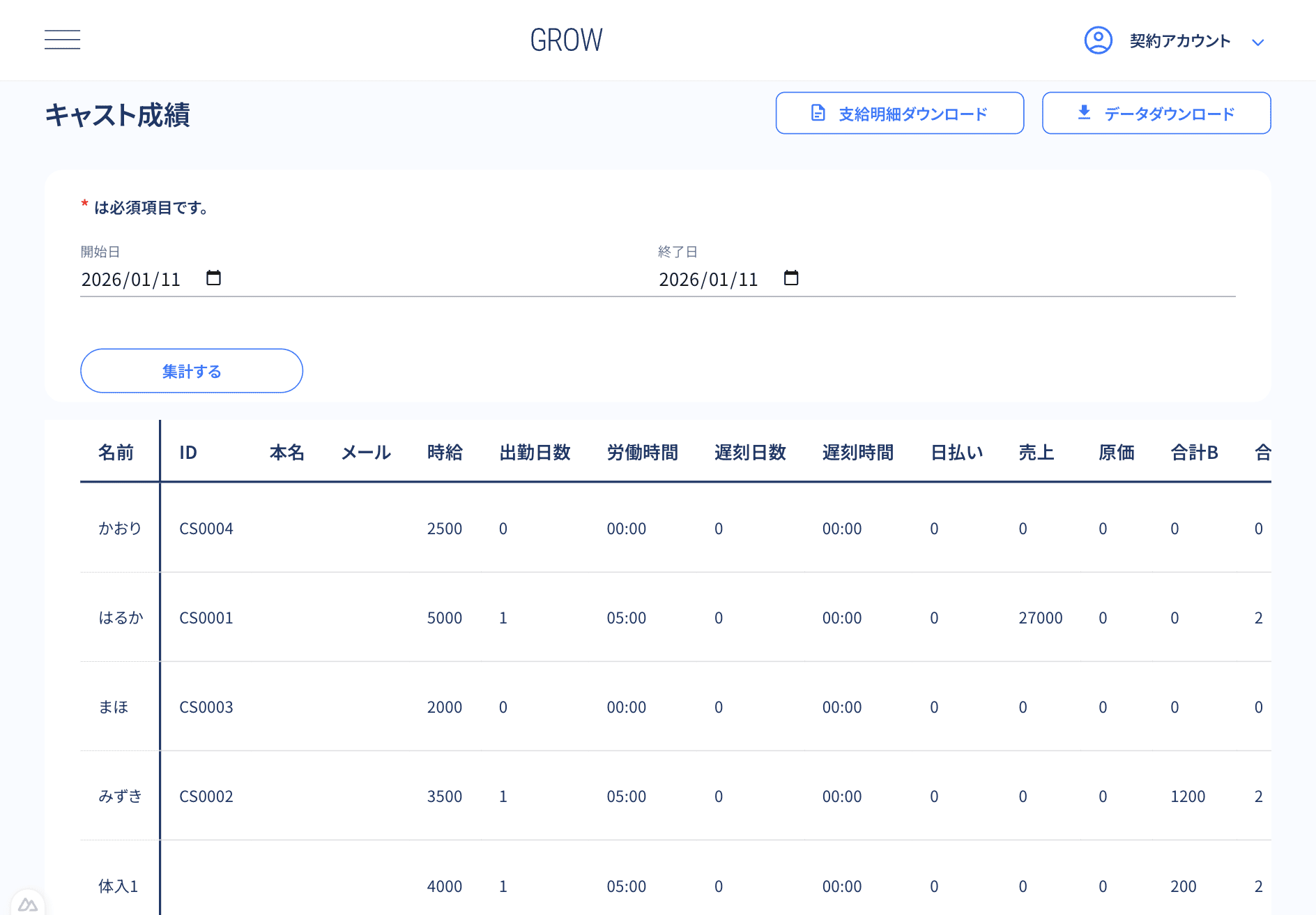Image resolution: width=1316 pixels, height=915 pixels.
Task: Open the hamburger navigation menu
Action: pyautogui.click(x=62, y=40)
